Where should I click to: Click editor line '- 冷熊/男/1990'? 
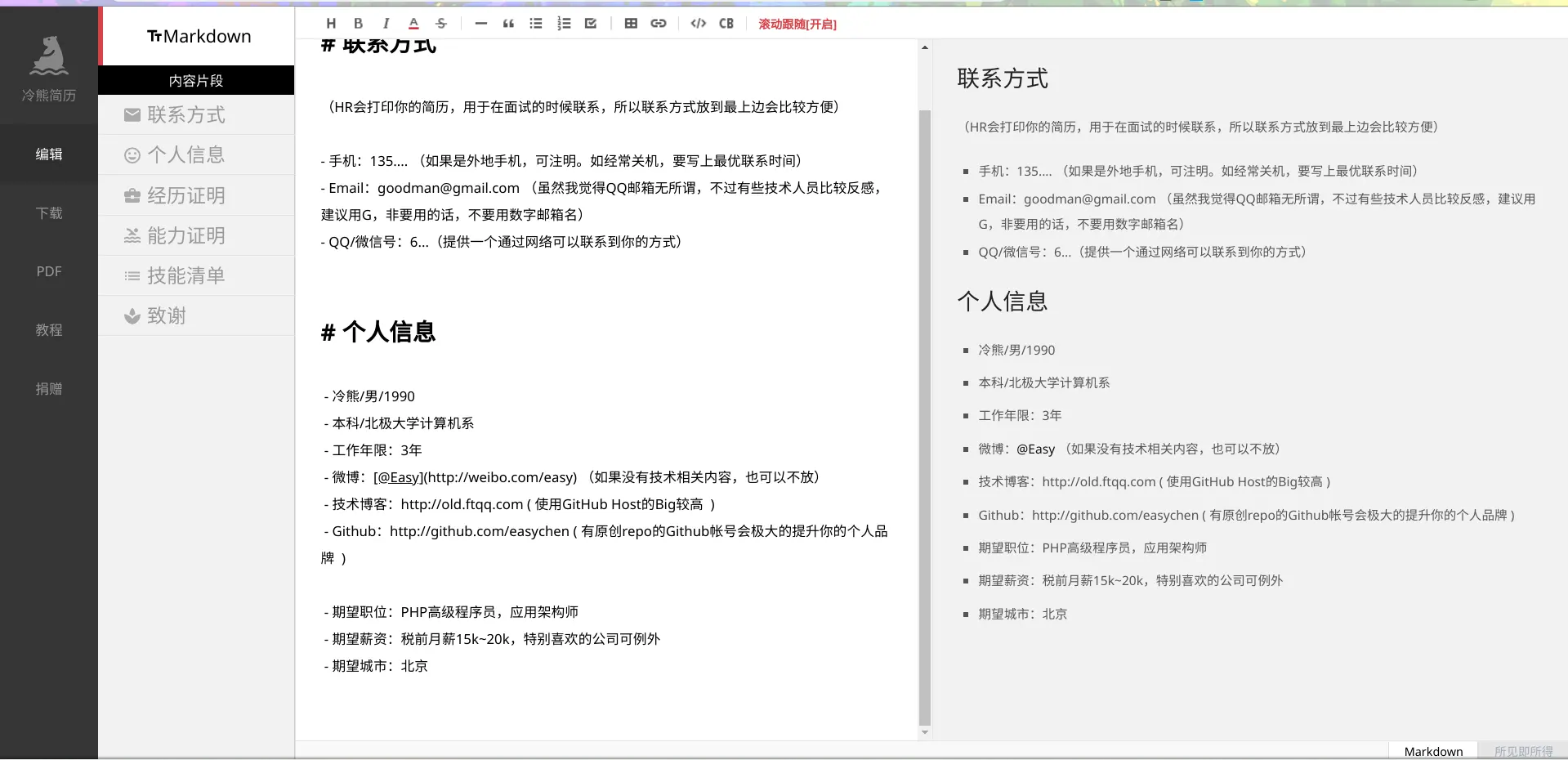tap(369, 396)
